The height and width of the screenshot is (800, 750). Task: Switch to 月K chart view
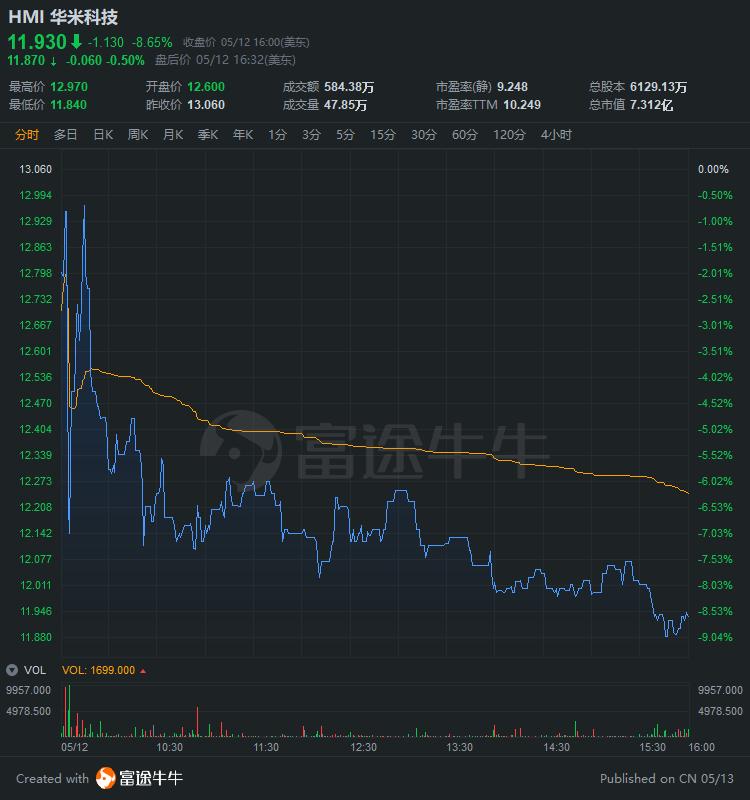[173, 135]
